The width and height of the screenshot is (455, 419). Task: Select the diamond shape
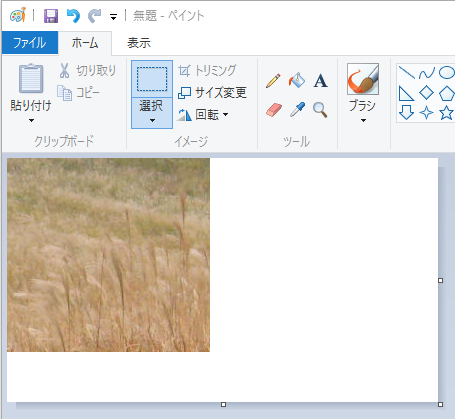pyautogui.click(x=426, y=93)
